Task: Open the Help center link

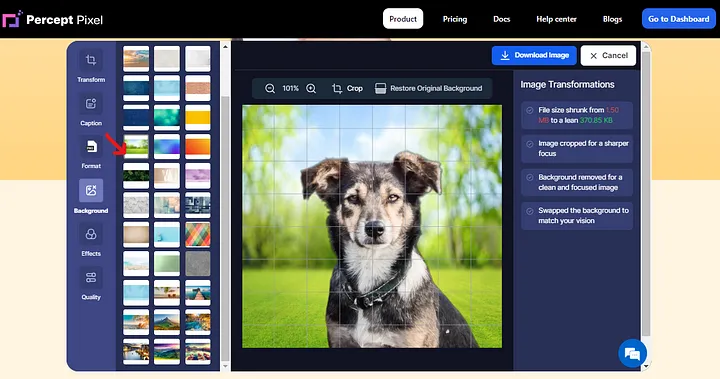Action: click(x=556, y=19)
